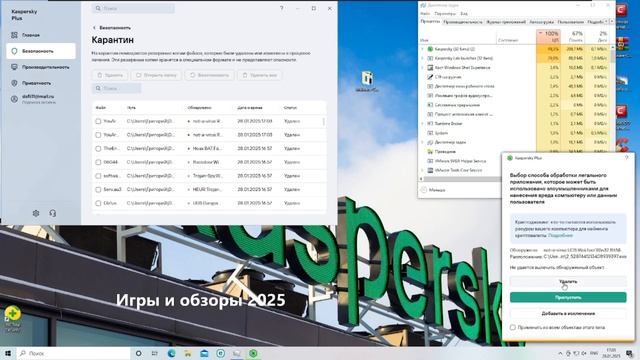The image size is (640, 360).
Task: Switch to Автозагрузка tab in Task Manager
Action: coord(541,22)
